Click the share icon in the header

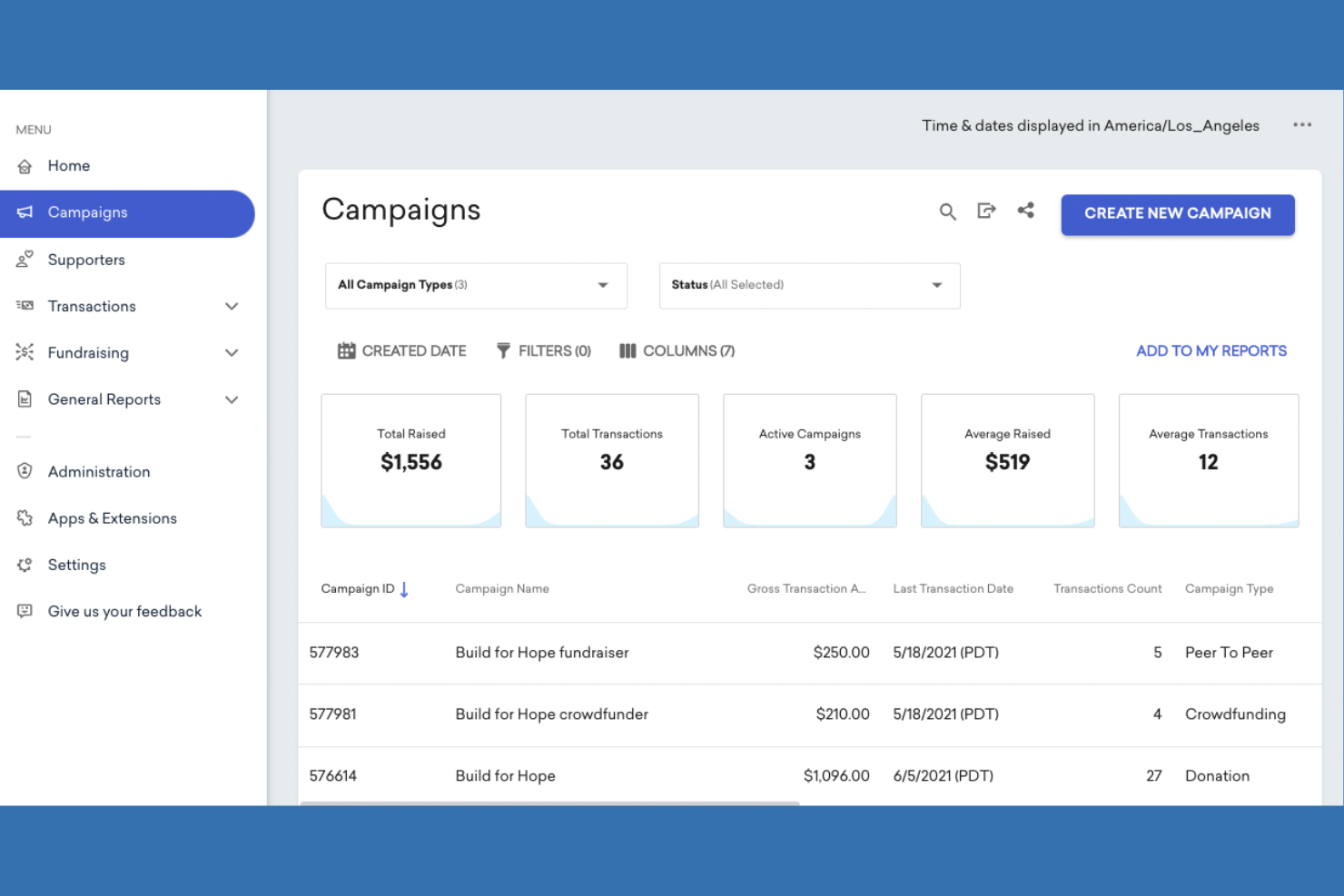[1026, 212]
